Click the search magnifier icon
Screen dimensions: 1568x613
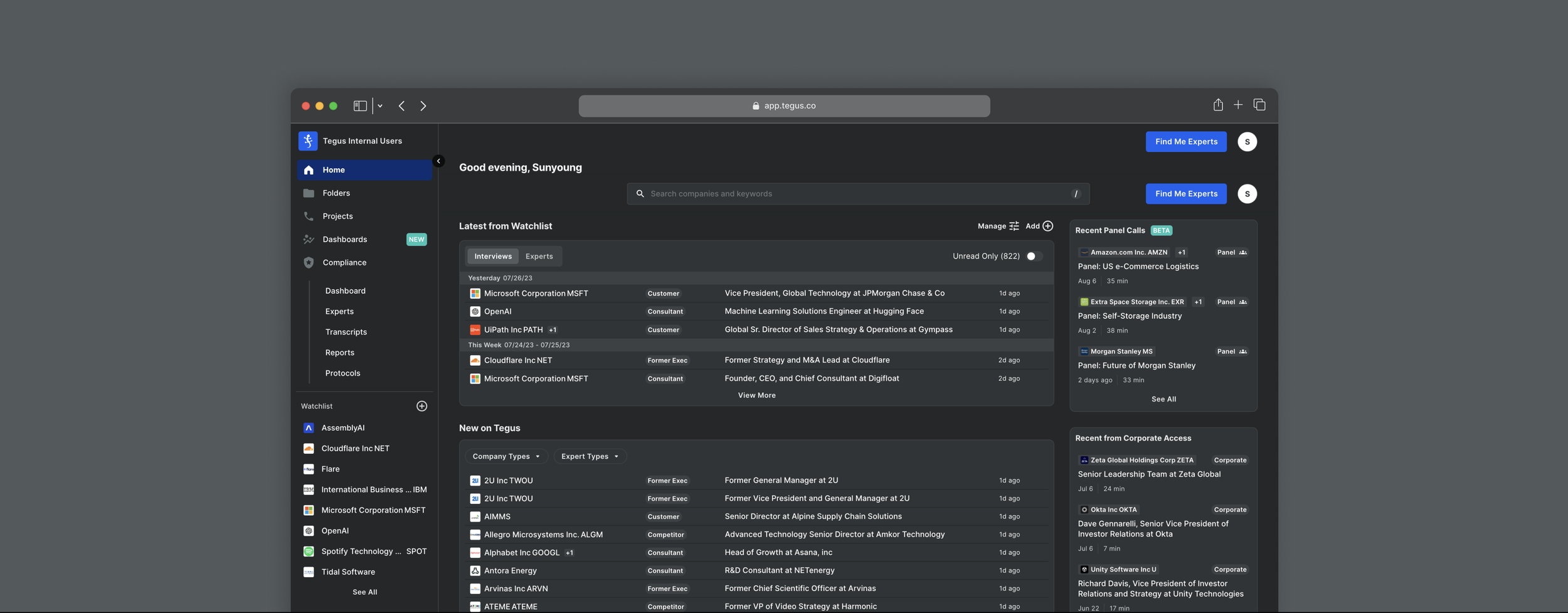[640, 194]
